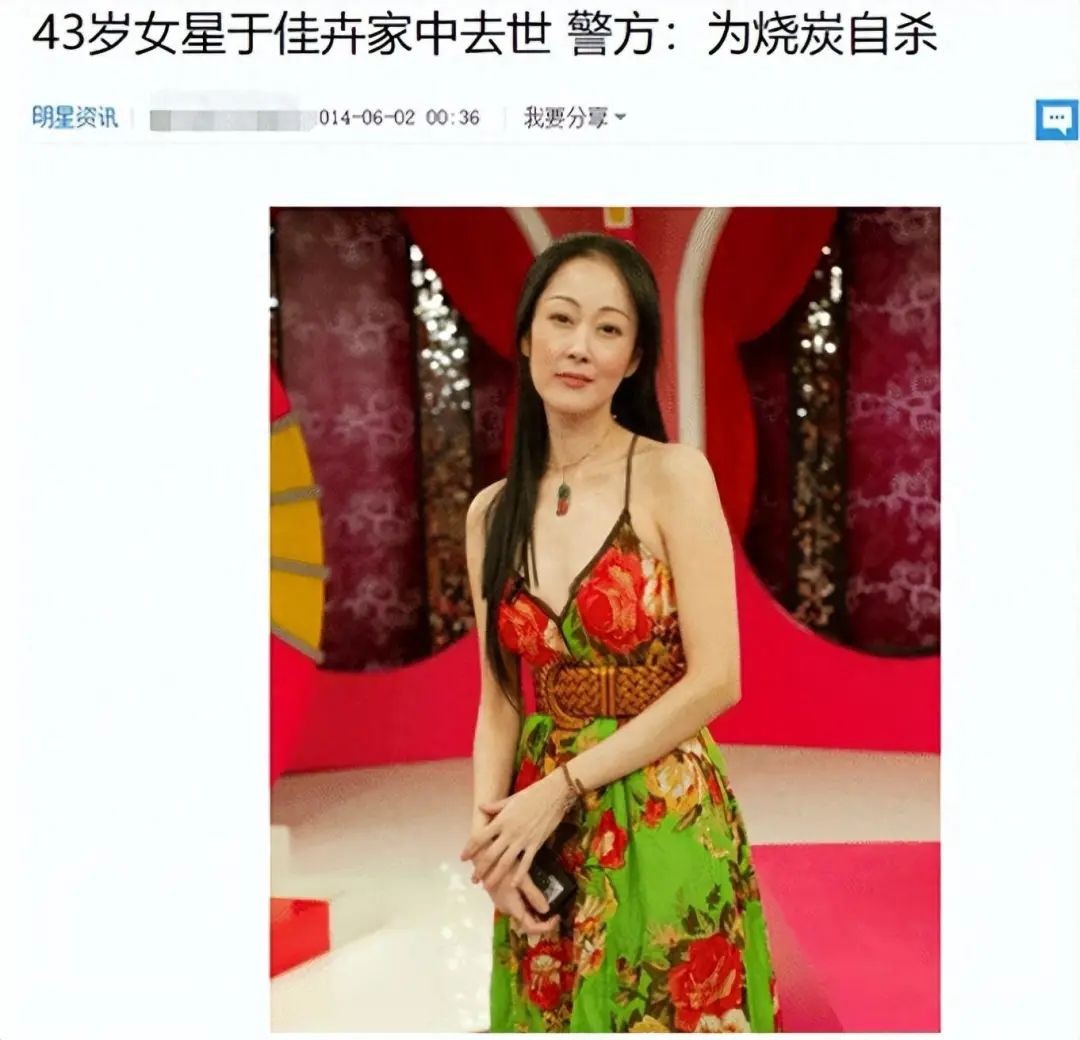1080x1040 pixels.
Task: Click the red-green pendant necklace in photo
Action: coord(563,497)
